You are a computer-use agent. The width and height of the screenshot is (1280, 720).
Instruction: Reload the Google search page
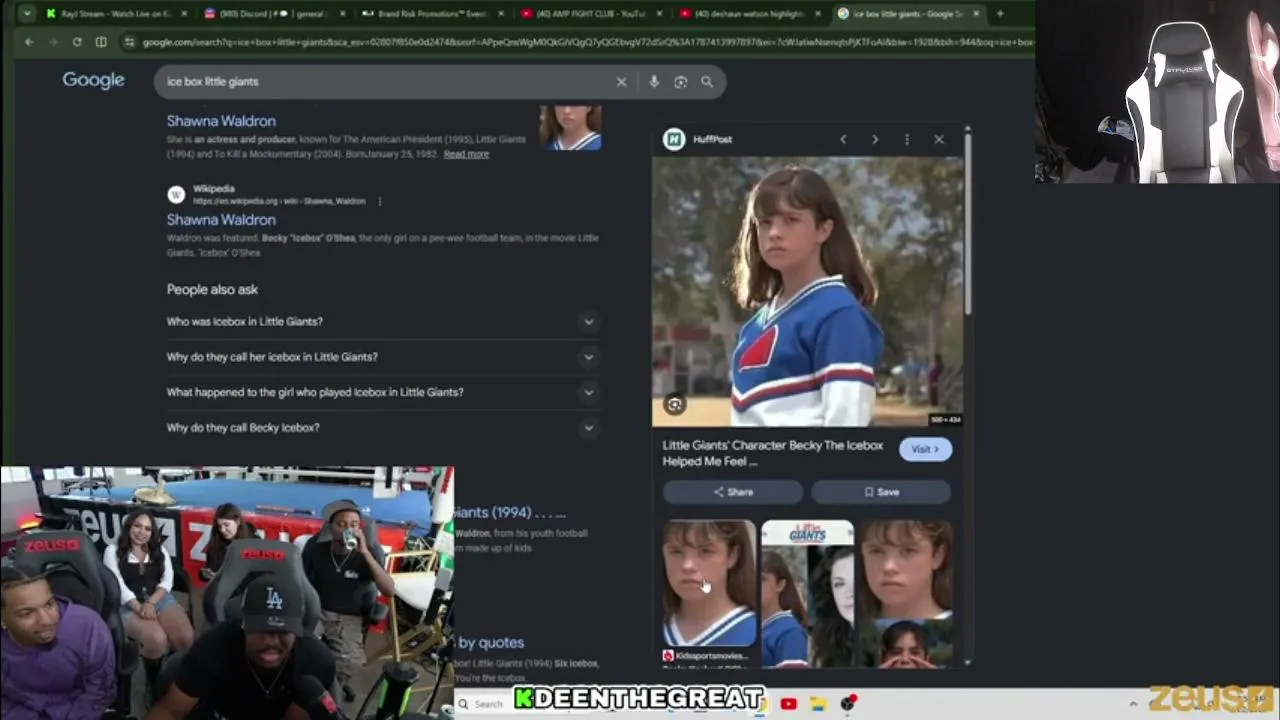[x=77, y=42]
